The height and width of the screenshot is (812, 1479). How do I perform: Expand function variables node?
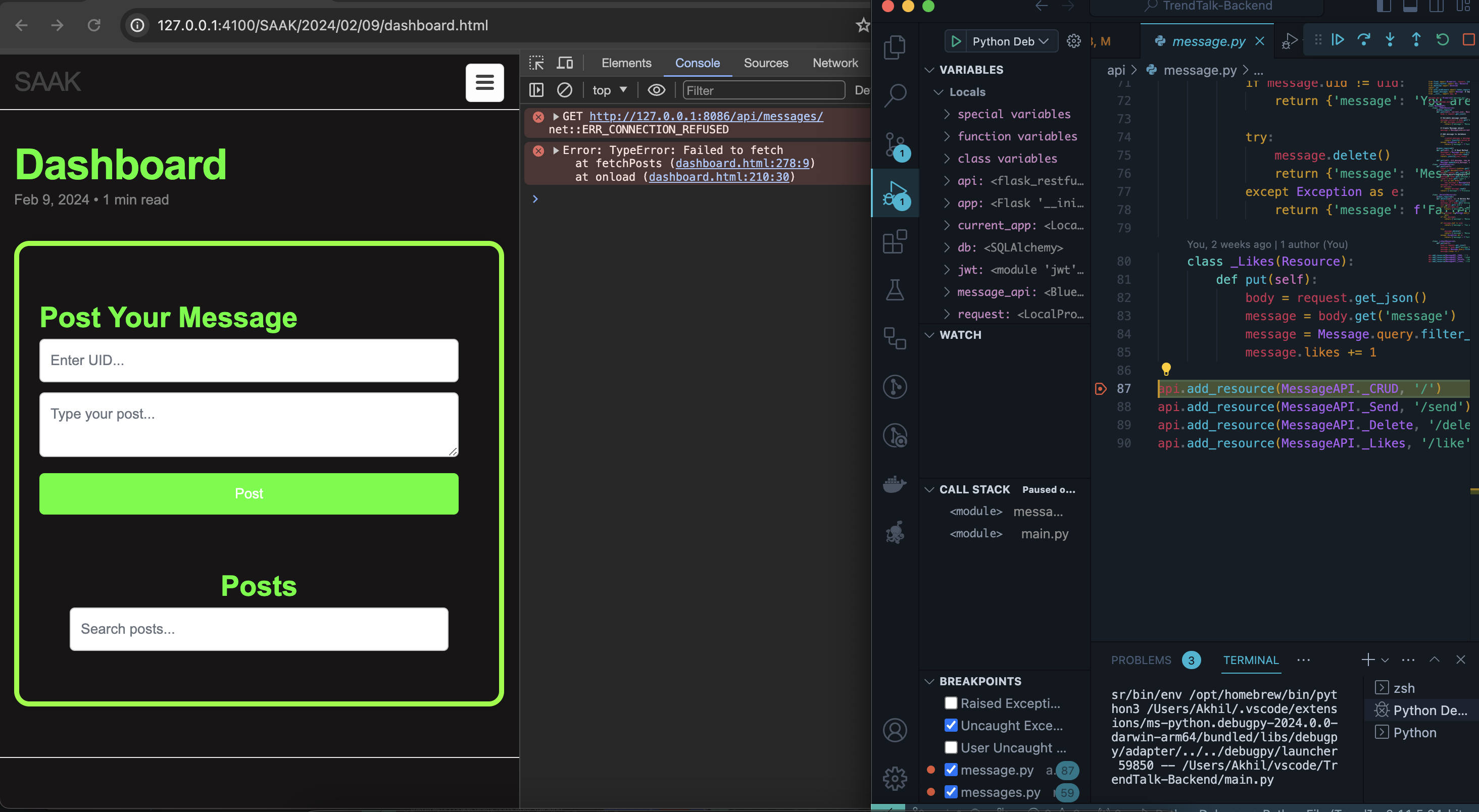[x=947, y=136]
